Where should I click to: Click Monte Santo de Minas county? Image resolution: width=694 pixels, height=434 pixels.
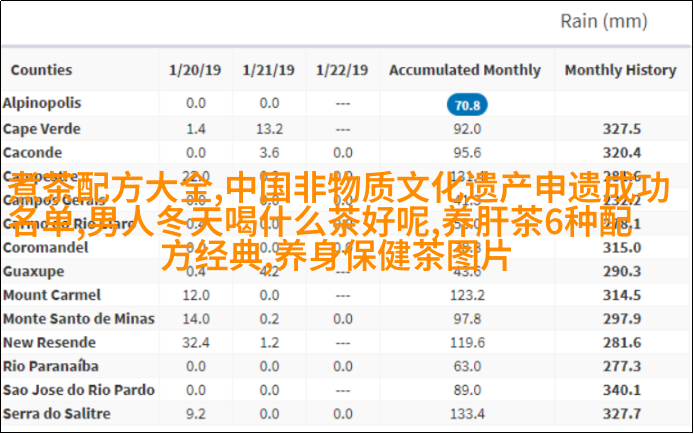(78, 318)
